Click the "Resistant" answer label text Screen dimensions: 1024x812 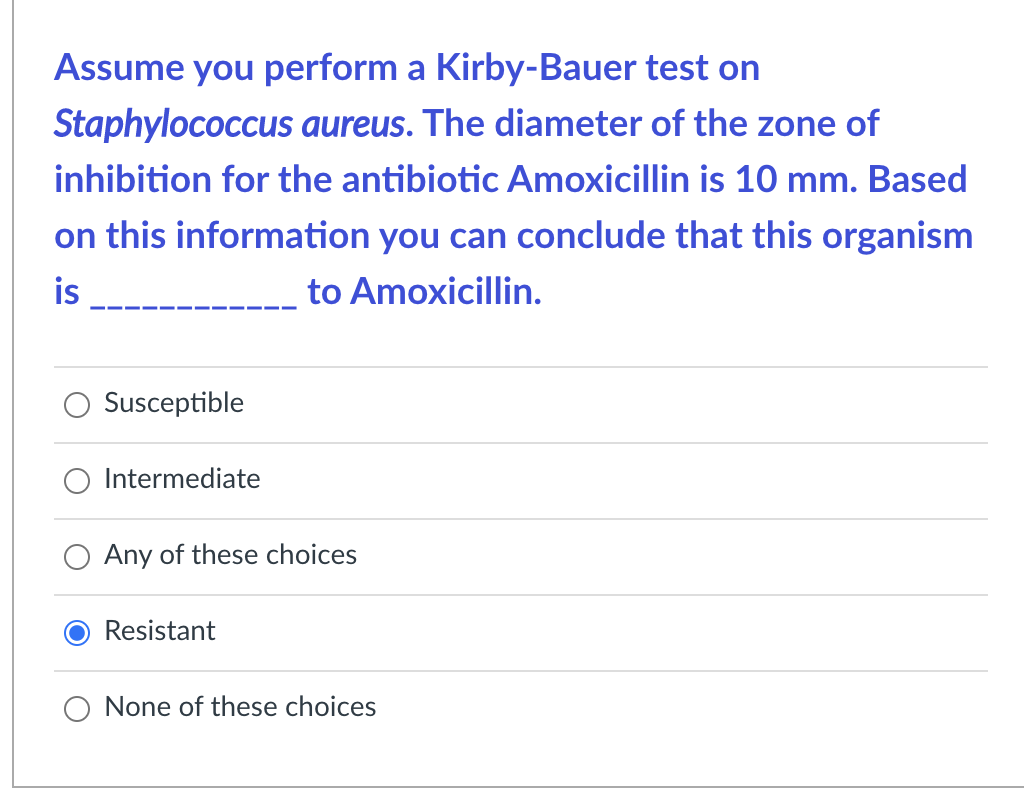click(x=160, y=631)
